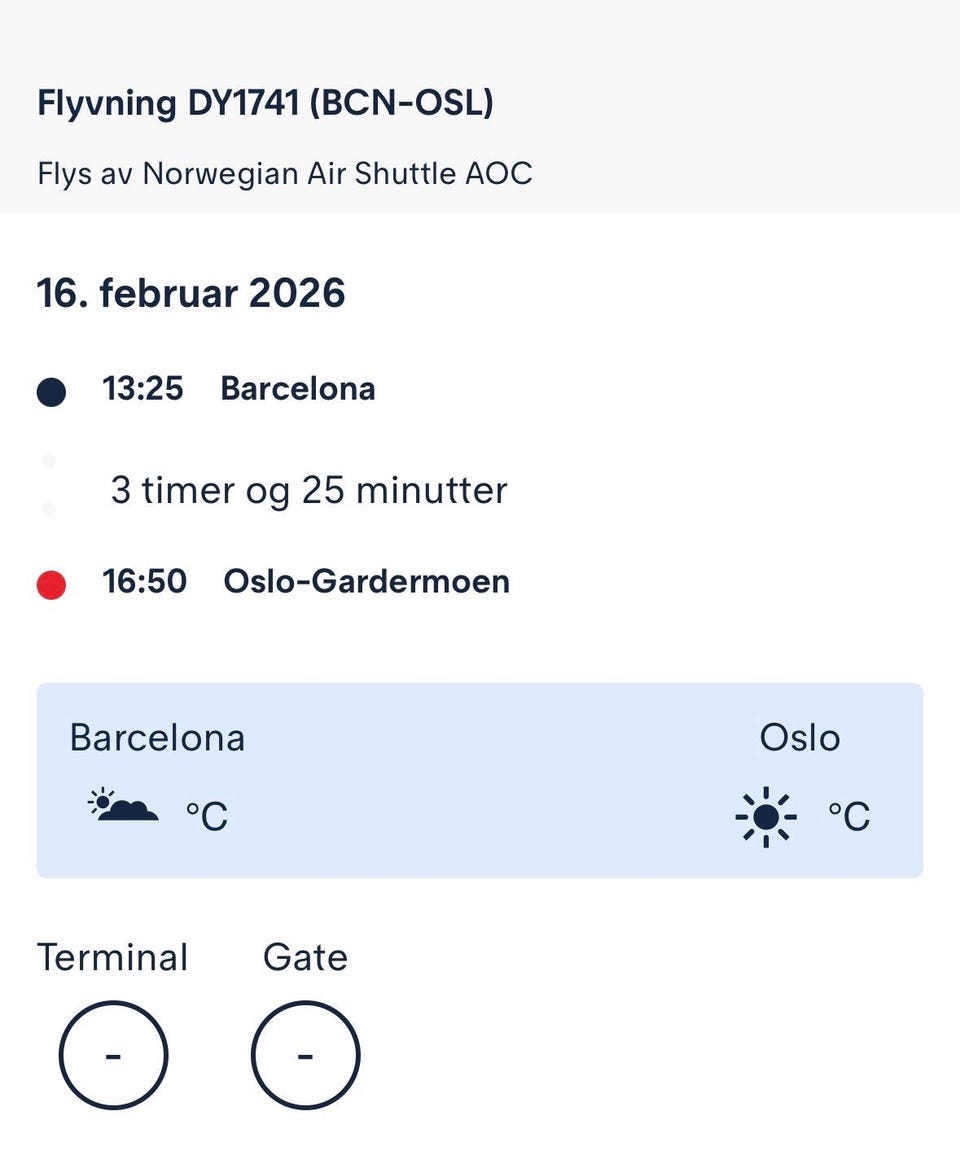Click the 3 timer og 25 minutter duration
The image size is (960, 1168).
tap(309, 491)
